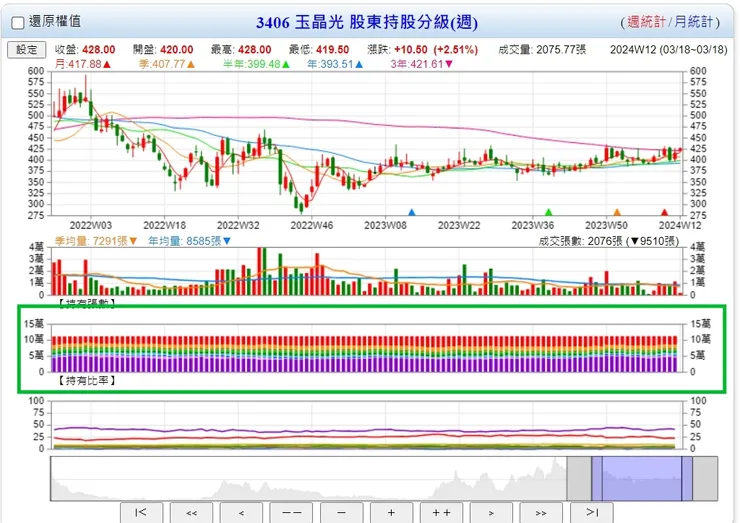
Task: Click the 月:417.88 moving average label
Action: pos(83,64)
